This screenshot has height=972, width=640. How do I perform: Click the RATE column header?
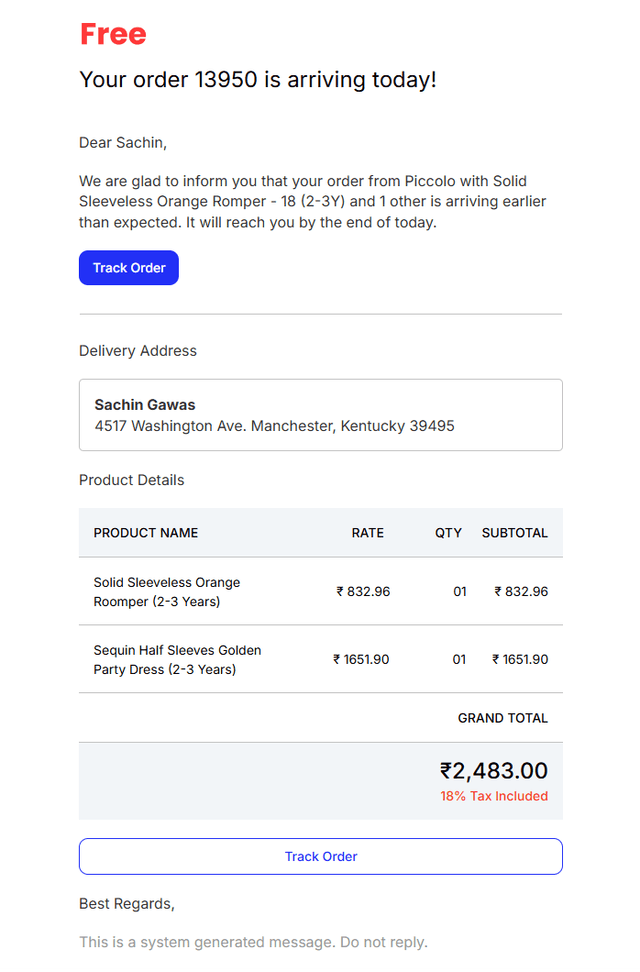pyautogui.click(x=368, y=533)
